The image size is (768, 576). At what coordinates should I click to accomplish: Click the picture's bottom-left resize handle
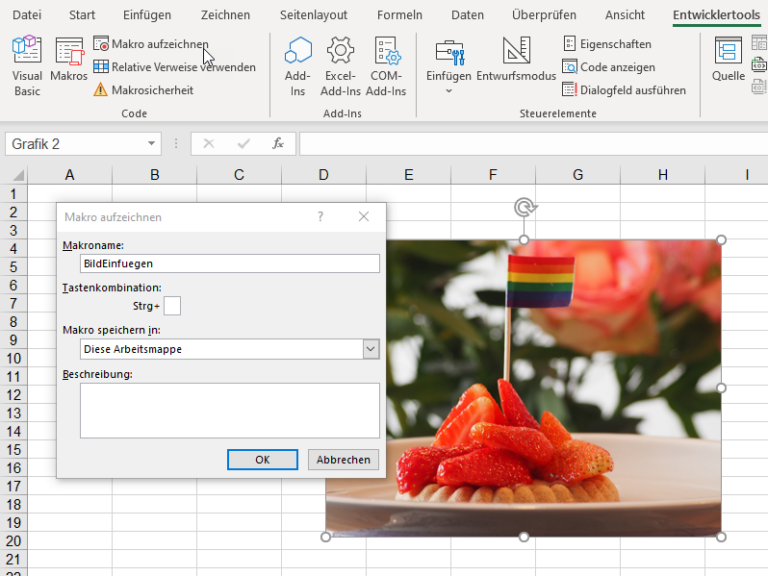pyautogui.click(x=326, y=537)
